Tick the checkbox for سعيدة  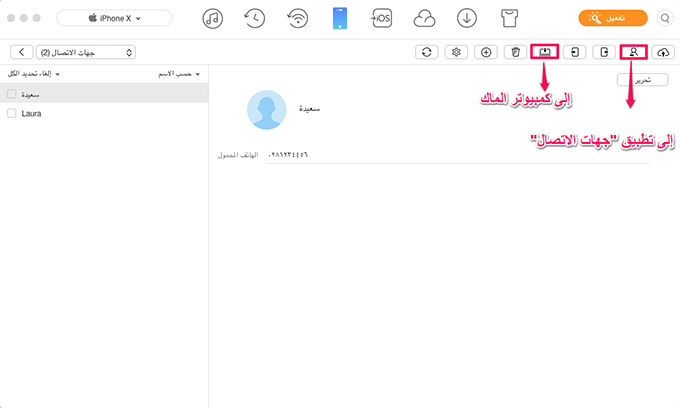pyautogui.click(x=12, y=94)
